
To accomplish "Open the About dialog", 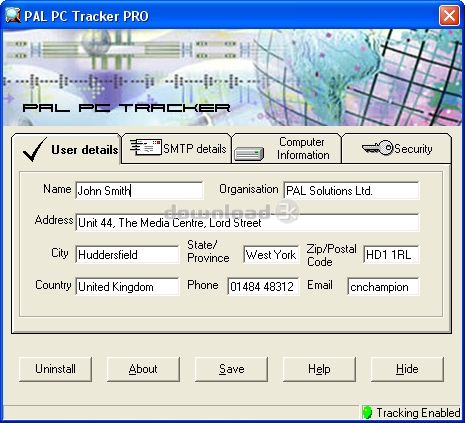I will 143,369.
